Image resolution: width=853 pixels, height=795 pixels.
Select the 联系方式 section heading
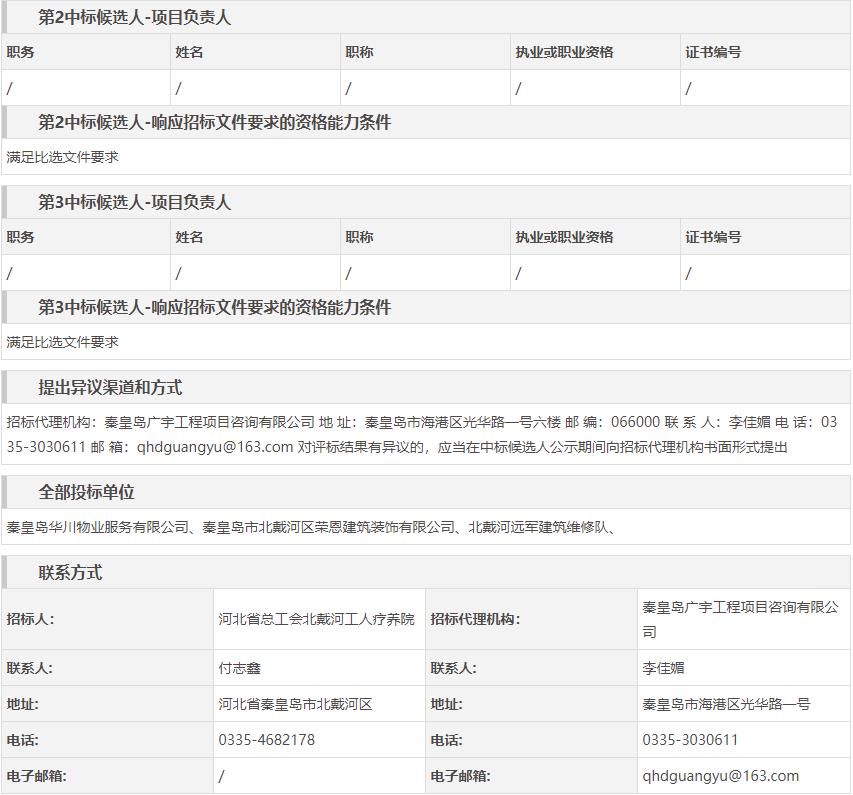tap(70, 573)
